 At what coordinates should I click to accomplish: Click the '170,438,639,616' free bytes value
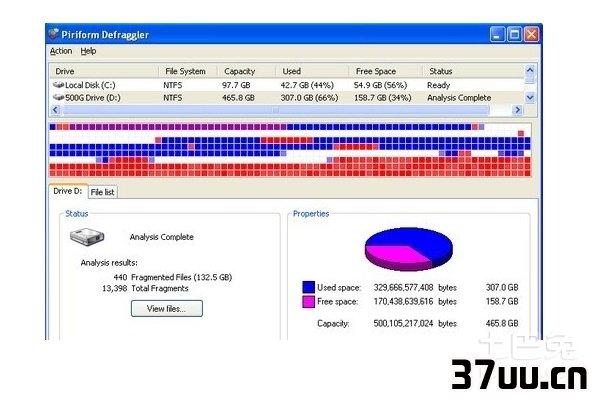[403, 302]
